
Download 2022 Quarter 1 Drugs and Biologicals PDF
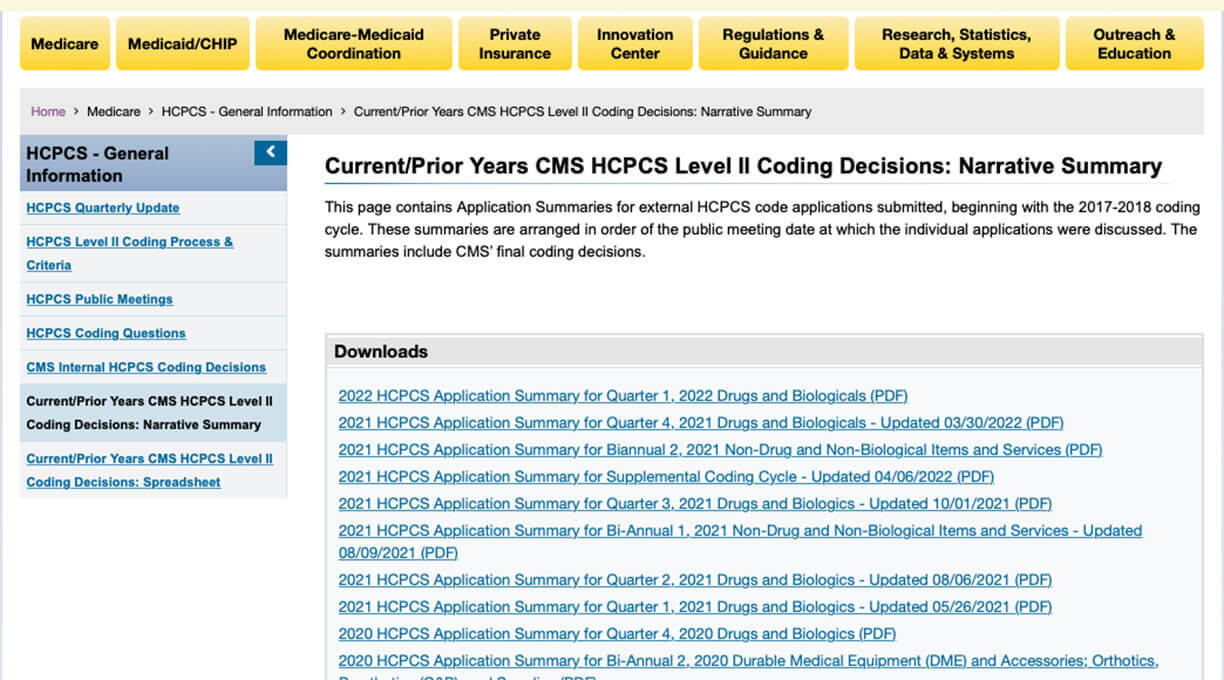(623, 396)
